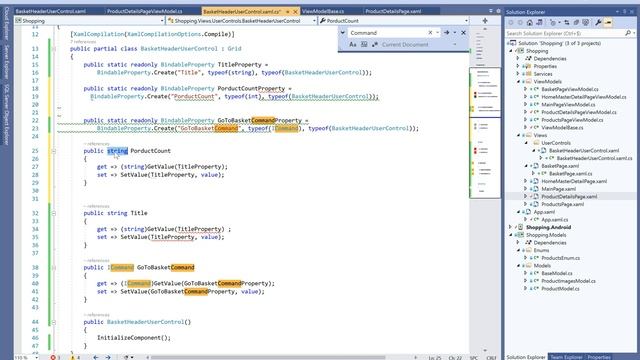Expand Find box to show Replace
Viewport: 640px width, 360px height.
(343, 33)
